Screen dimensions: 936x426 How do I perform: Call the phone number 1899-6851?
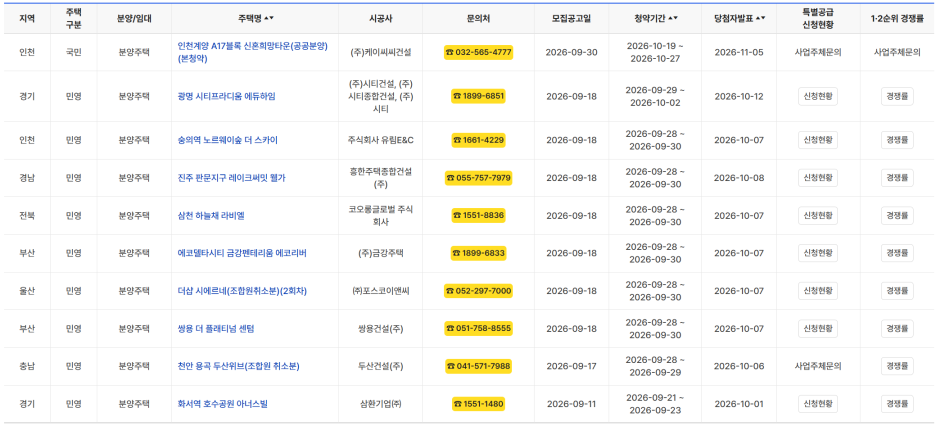(x=478, y=96)
